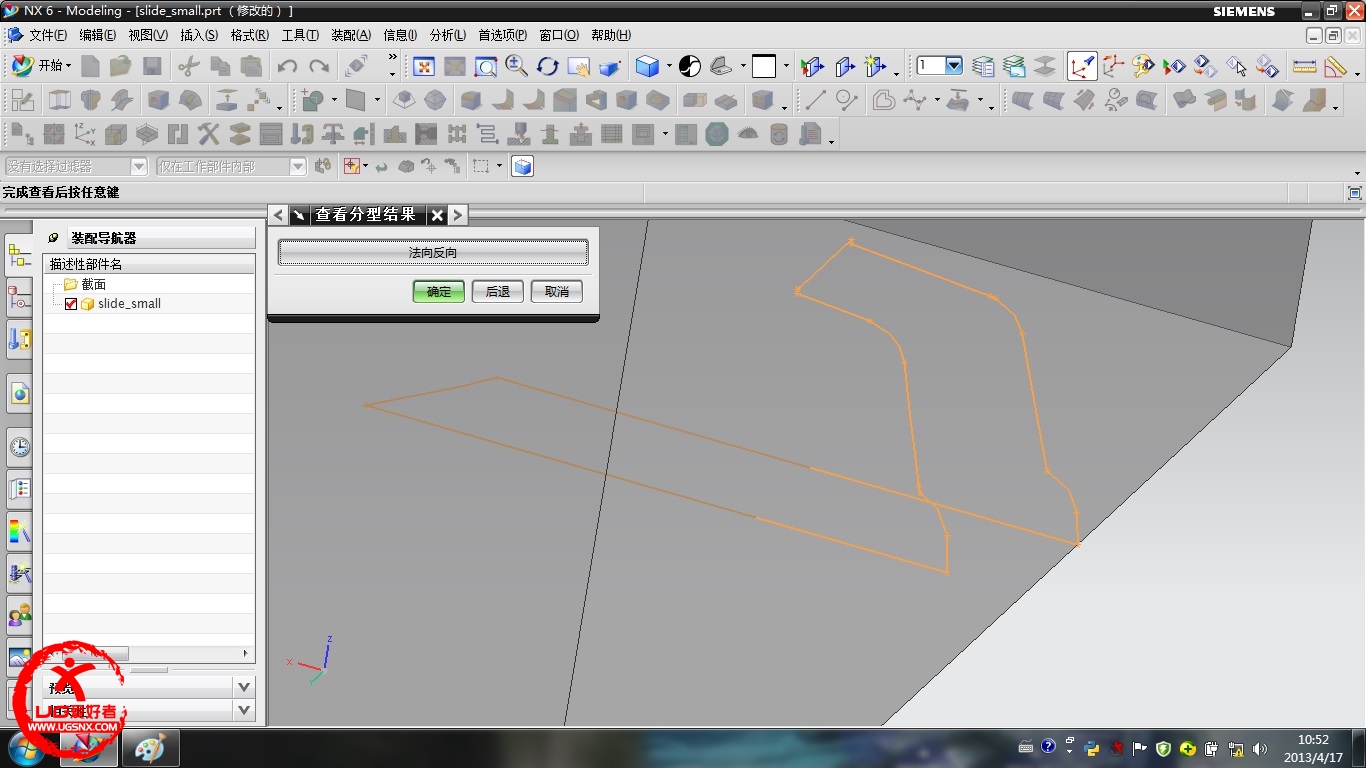
Task: Open the Assembly Navigator side tab
Action: pos(19,257)
